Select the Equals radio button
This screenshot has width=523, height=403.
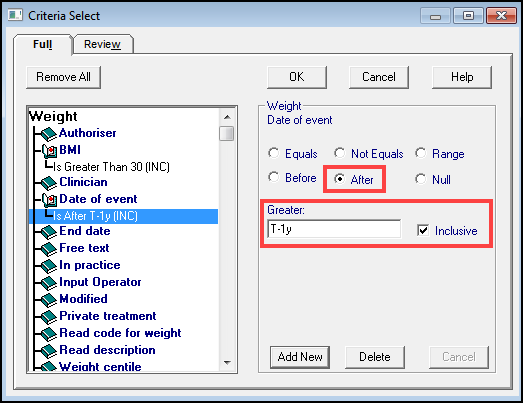point(274,153)
